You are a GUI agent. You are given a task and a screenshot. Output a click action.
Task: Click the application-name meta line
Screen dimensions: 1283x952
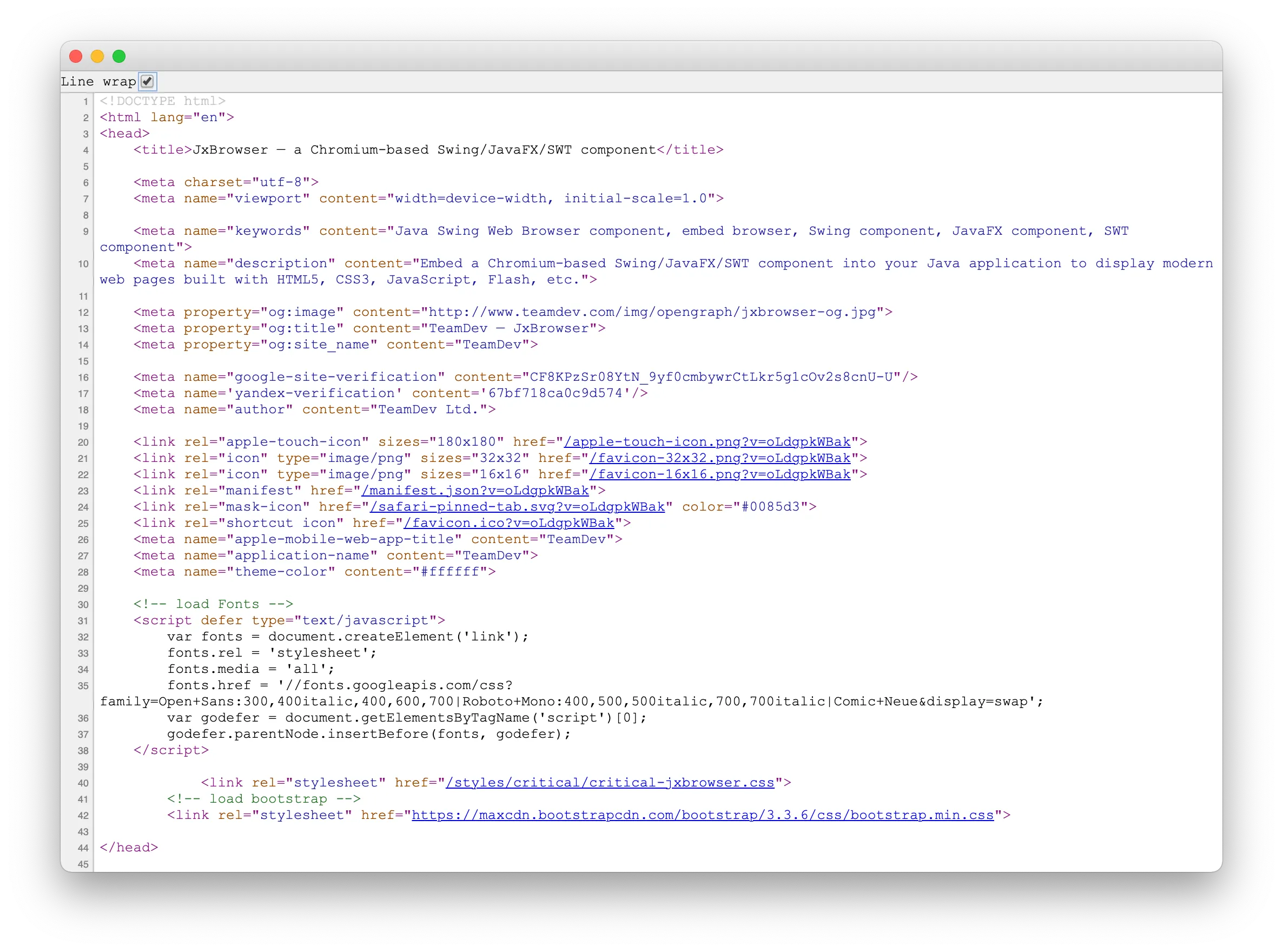(x=336, y=556)
